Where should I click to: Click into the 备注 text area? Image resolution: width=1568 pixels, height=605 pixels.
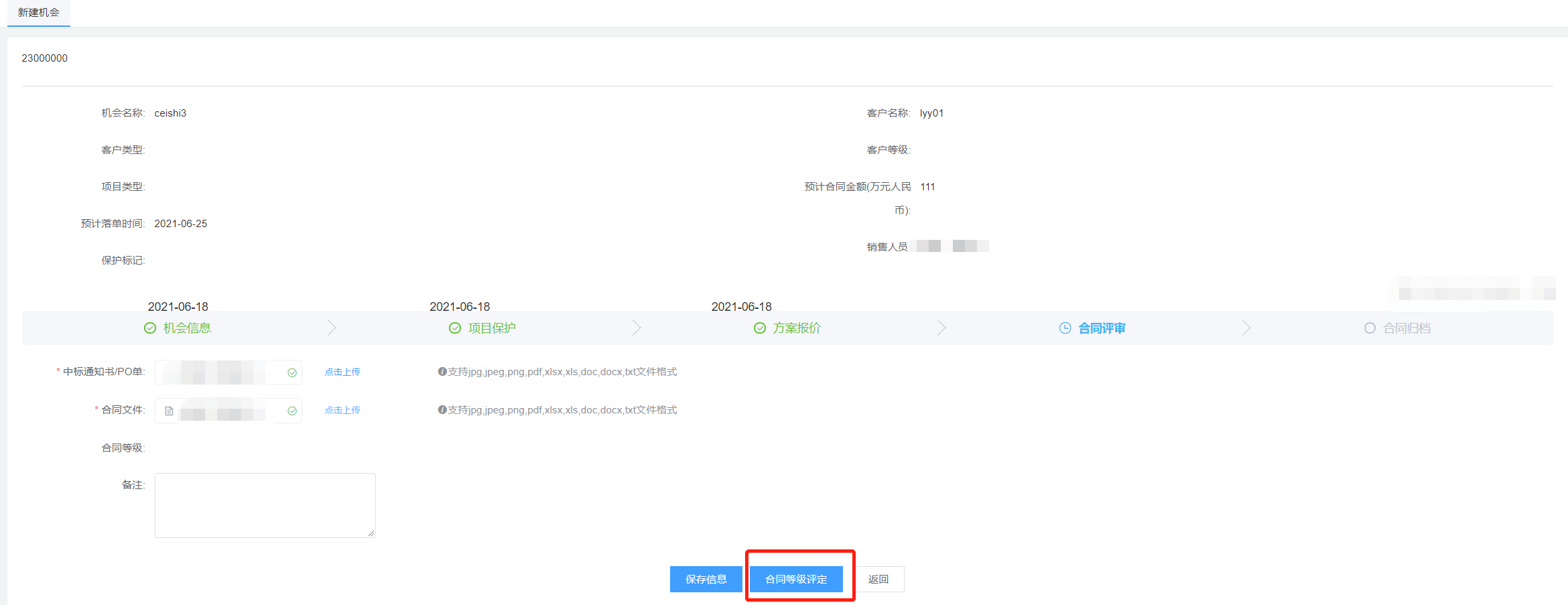pos(265,505)
